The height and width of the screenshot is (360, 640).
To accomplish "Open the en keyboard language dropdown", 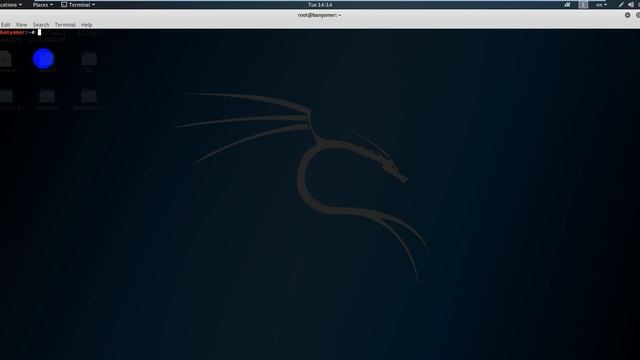I will click(601, 5).
